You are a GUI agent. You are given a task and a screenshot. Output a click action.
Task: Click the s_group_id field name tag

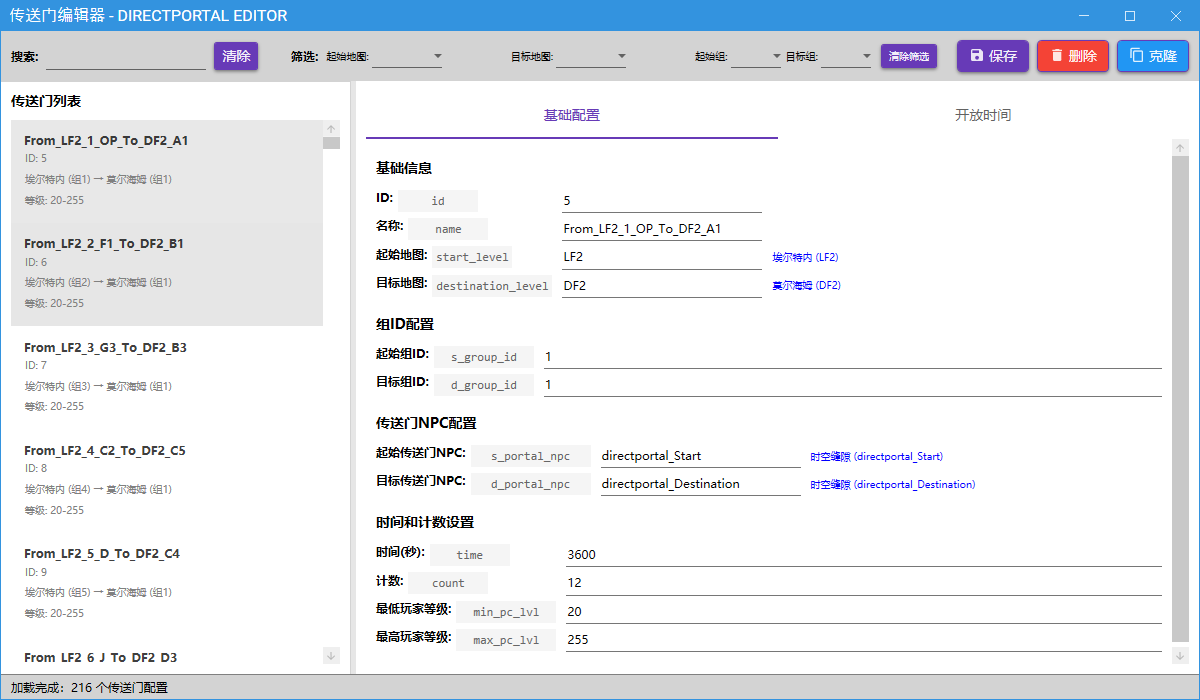point(484,357)
